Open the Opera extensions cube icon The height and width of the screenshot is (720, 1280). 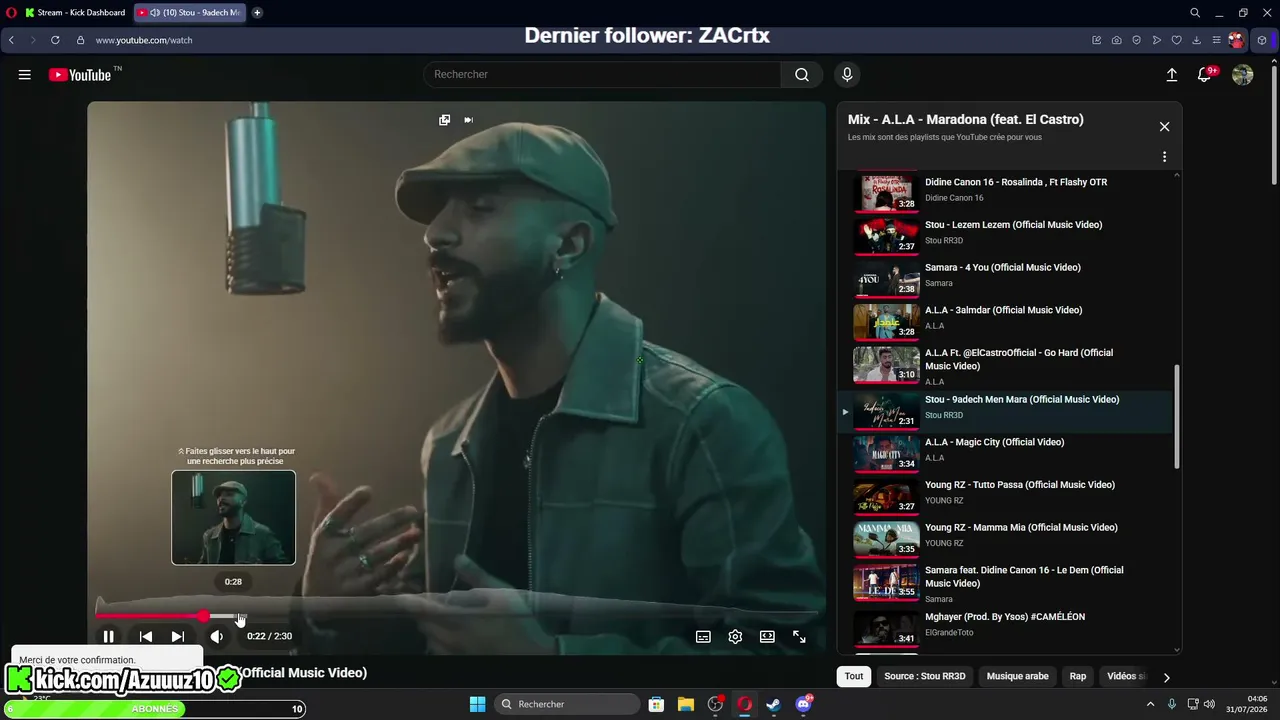coord(1262,40)
